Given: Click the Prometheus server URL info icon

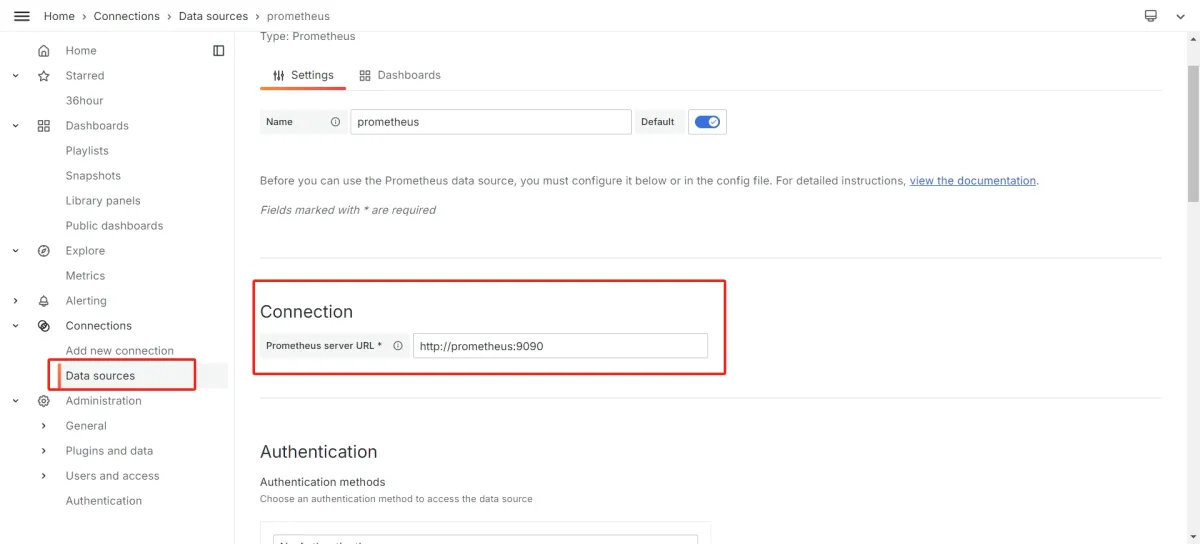Looking at the screenshot, I should [398, 346].
